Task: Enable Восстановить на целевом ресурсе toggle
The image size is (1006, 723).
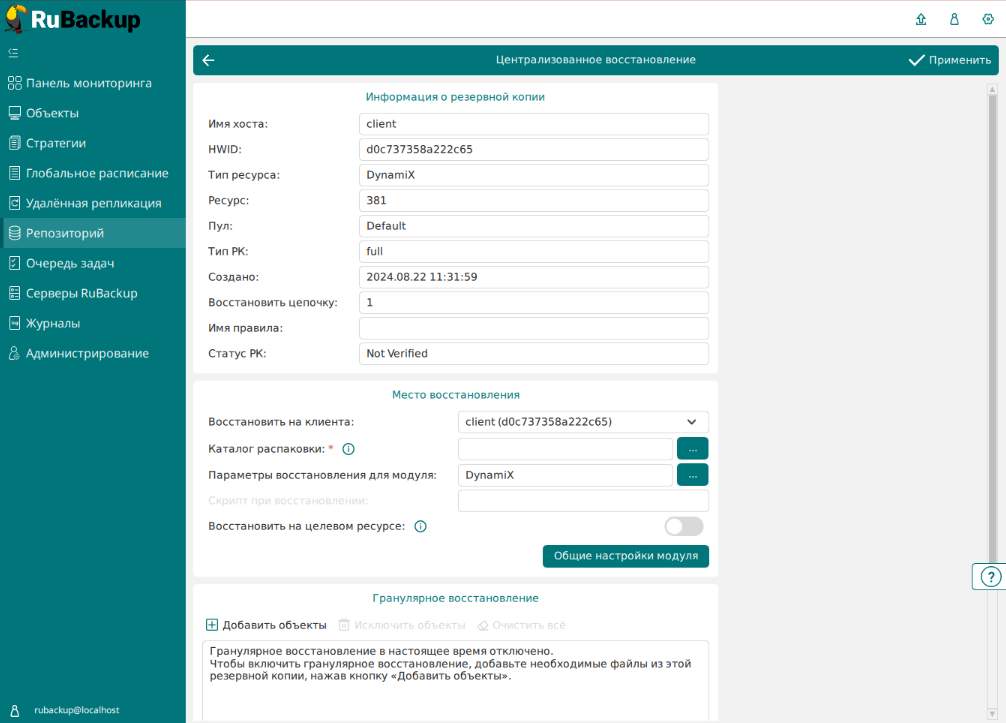Action: click(x=684, y=526)
